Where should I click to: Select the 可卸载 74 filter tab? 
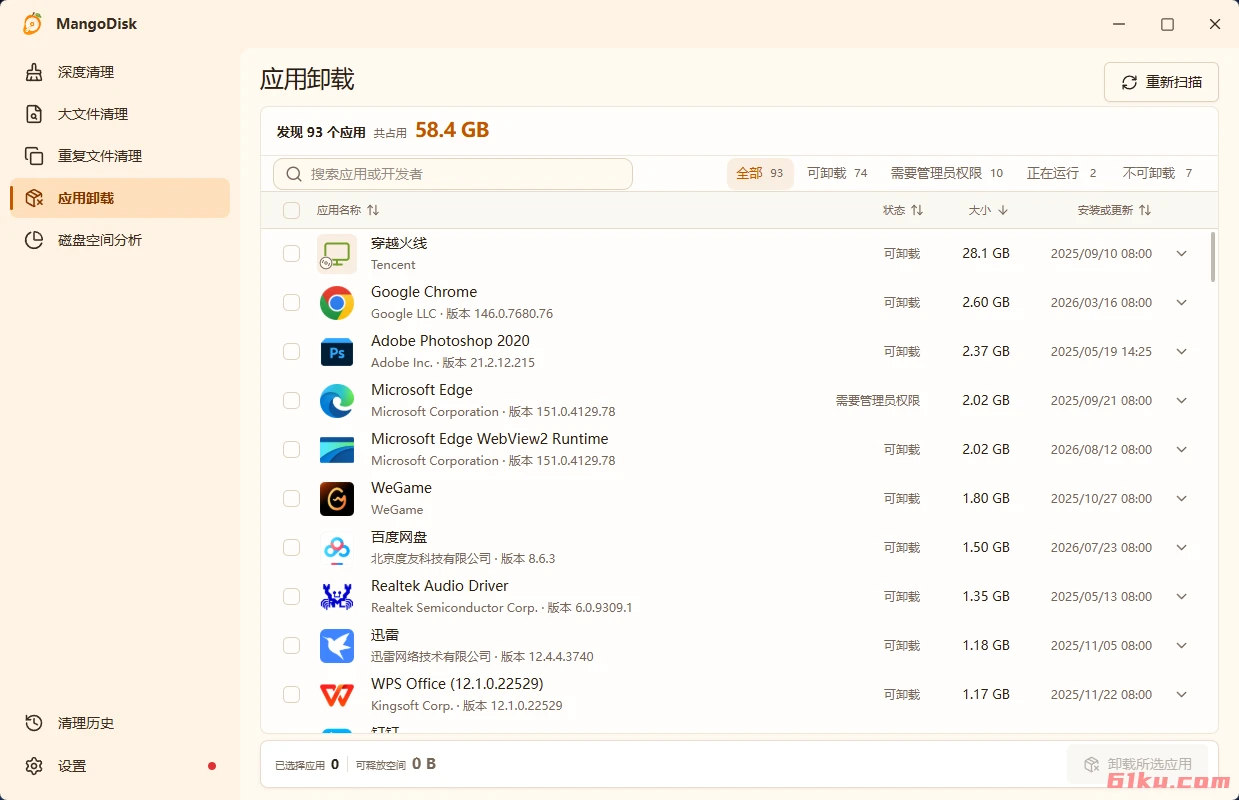[838, 174]
